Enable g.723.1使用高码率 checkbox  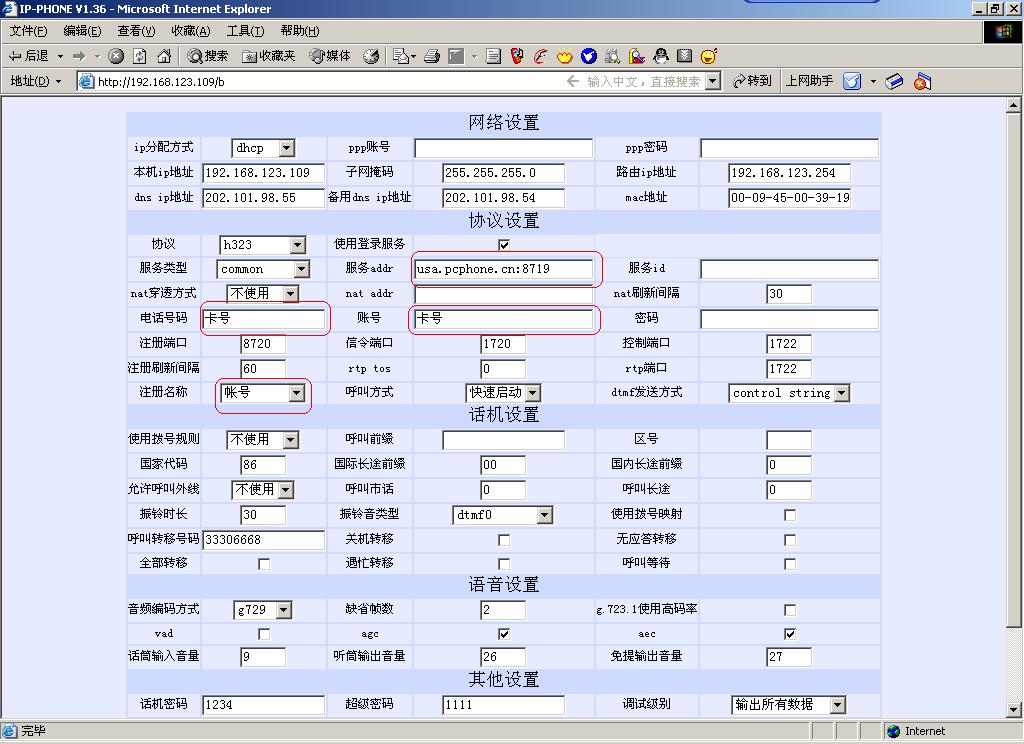tap(790, 609)
